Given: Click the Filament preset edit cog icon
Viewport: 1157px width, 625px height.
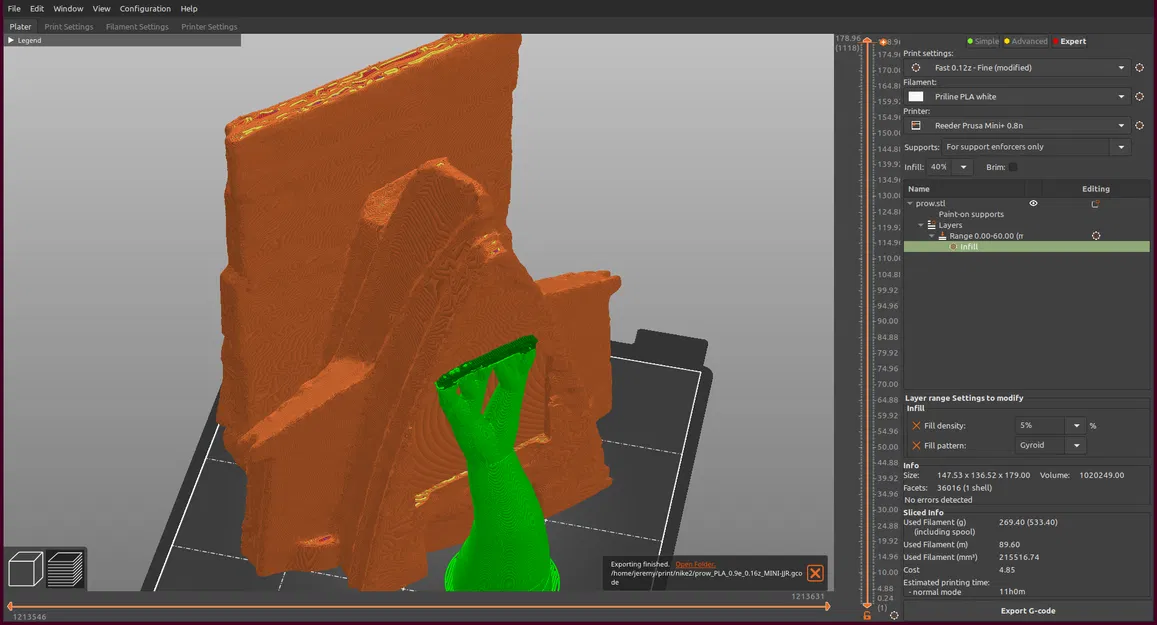Looking at the screenshot, I should pyautogui.click(x=1139, y=97).
